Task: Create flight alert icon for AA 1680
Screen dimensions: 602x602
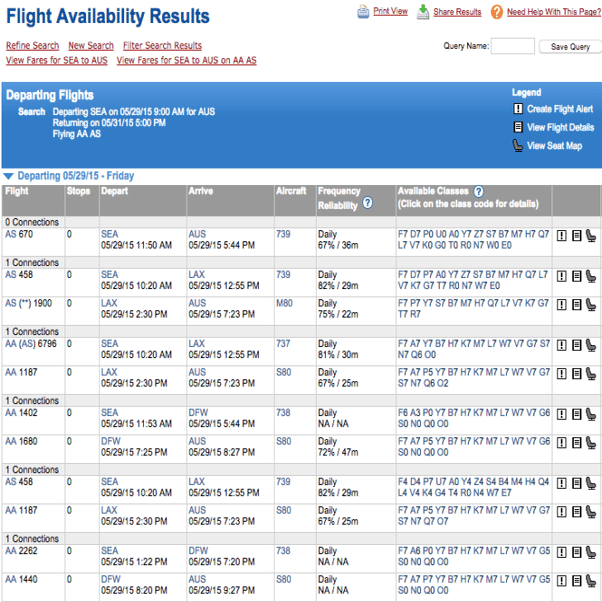Action: click(562, 441)
